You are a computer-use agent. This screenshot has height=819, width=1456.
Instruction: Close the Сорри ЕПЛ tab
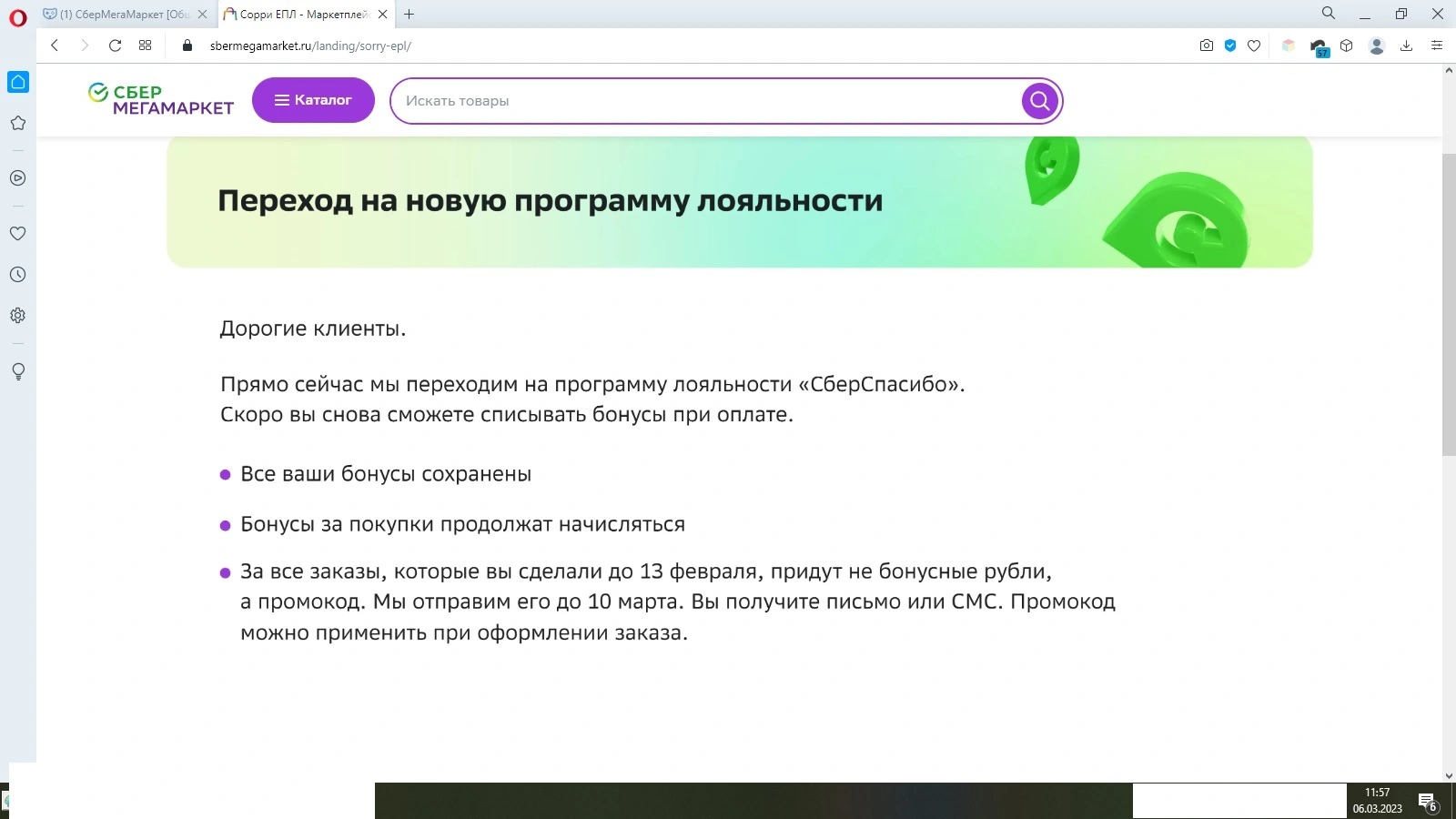pyautogui.click(x=383, y=15)
